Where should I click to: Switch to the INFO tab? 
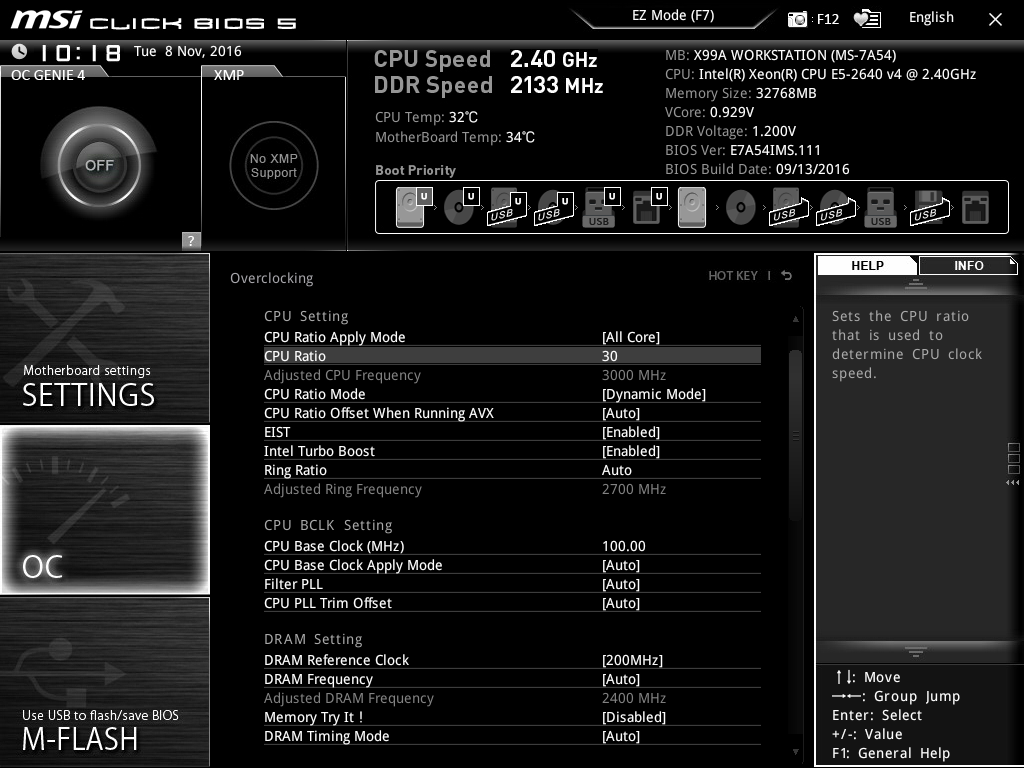click(x=968, y=265)
